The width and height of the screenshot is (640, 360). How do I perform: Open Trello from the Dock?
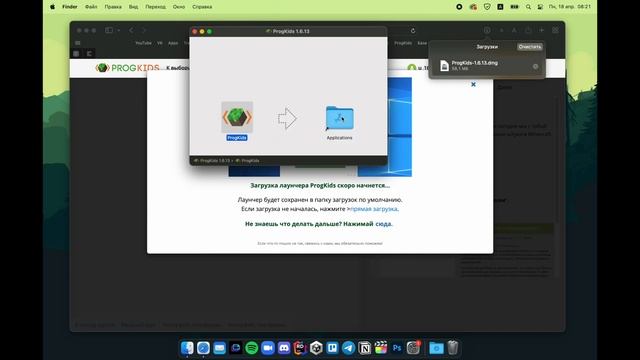(x=332, y=348)
